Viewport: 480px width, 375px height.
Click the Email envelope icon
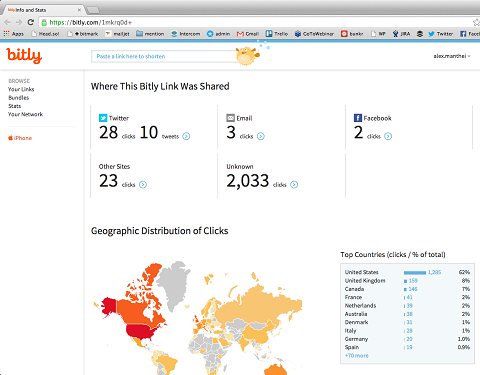coord(231,118)
